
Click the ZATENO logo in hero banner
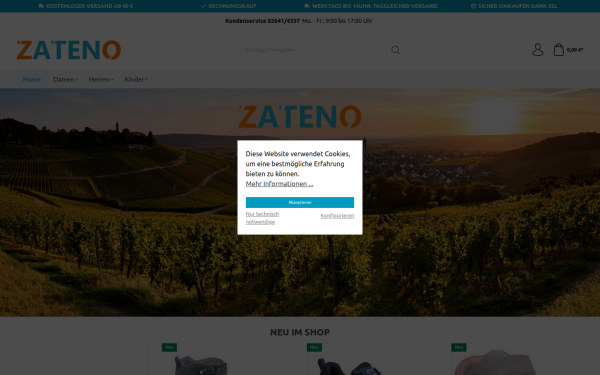click(300, 117)
